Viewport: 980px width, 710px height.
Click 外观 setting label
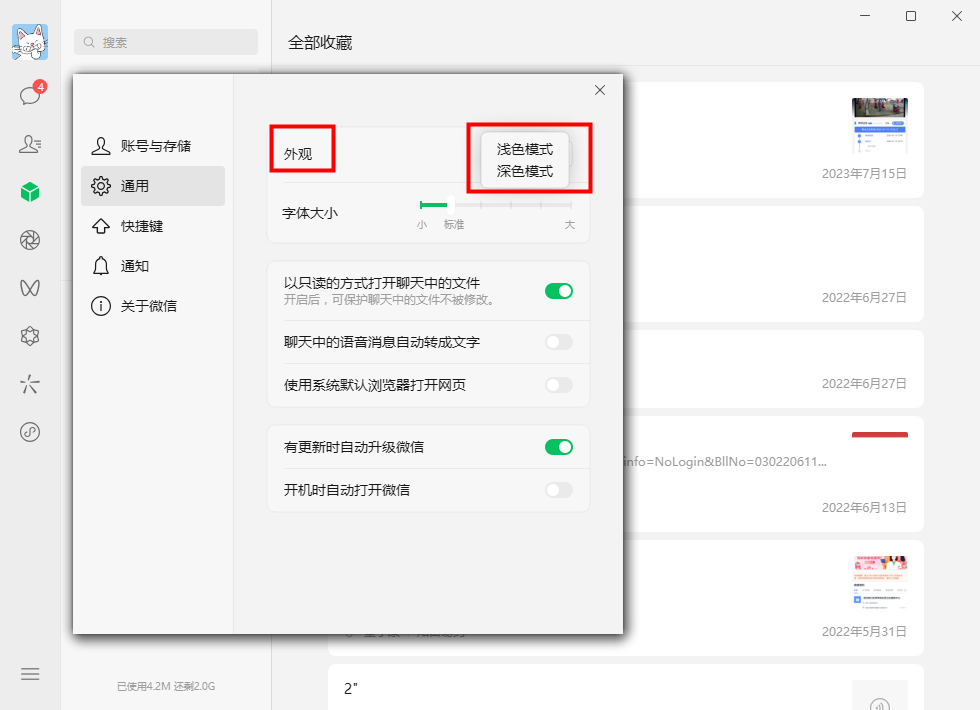pos(298,154)
